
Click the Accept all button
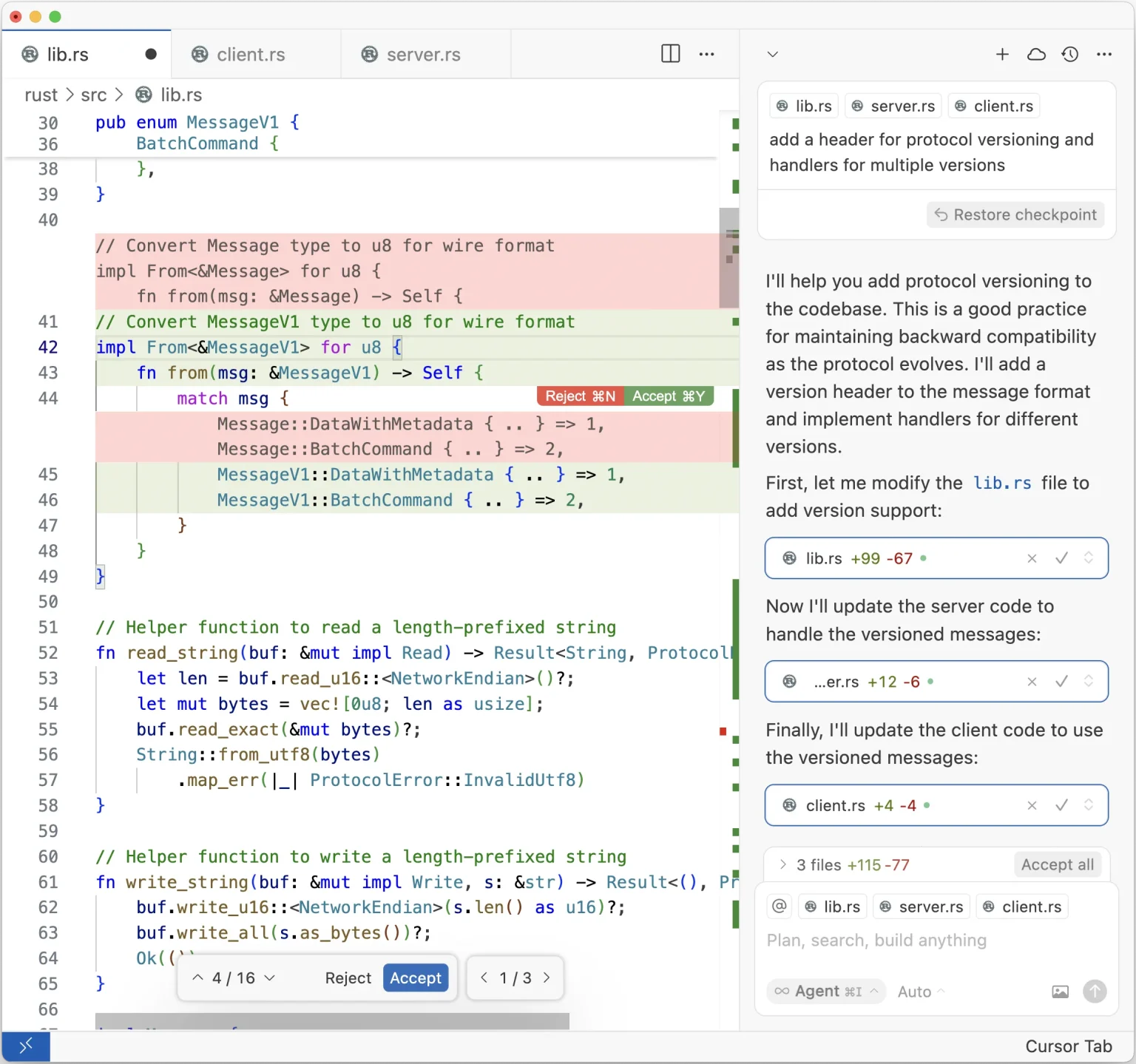click(x=1057, y=864)
